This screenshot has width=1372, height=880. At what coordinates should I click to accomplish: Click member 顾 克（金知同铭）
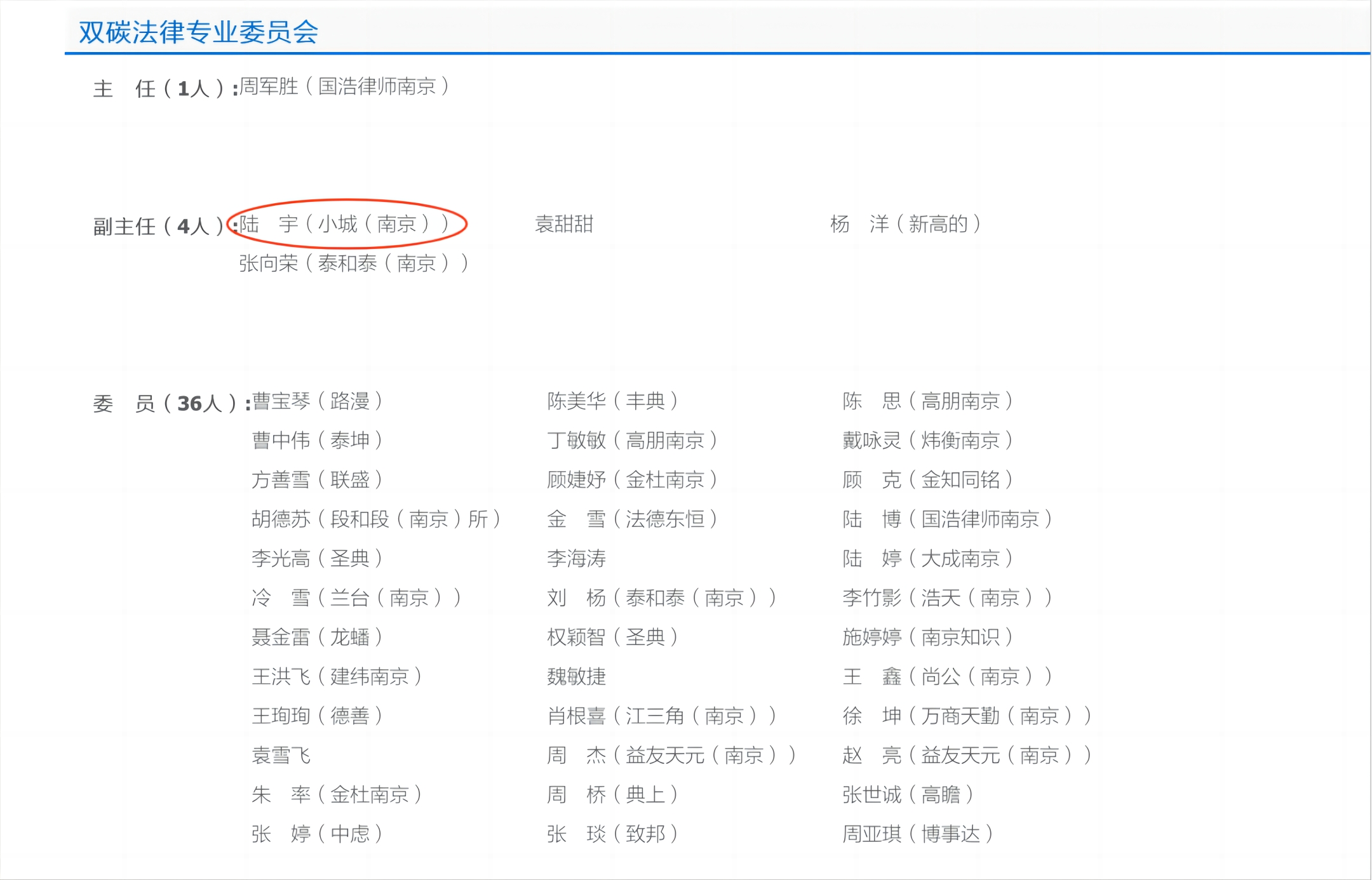928,480
